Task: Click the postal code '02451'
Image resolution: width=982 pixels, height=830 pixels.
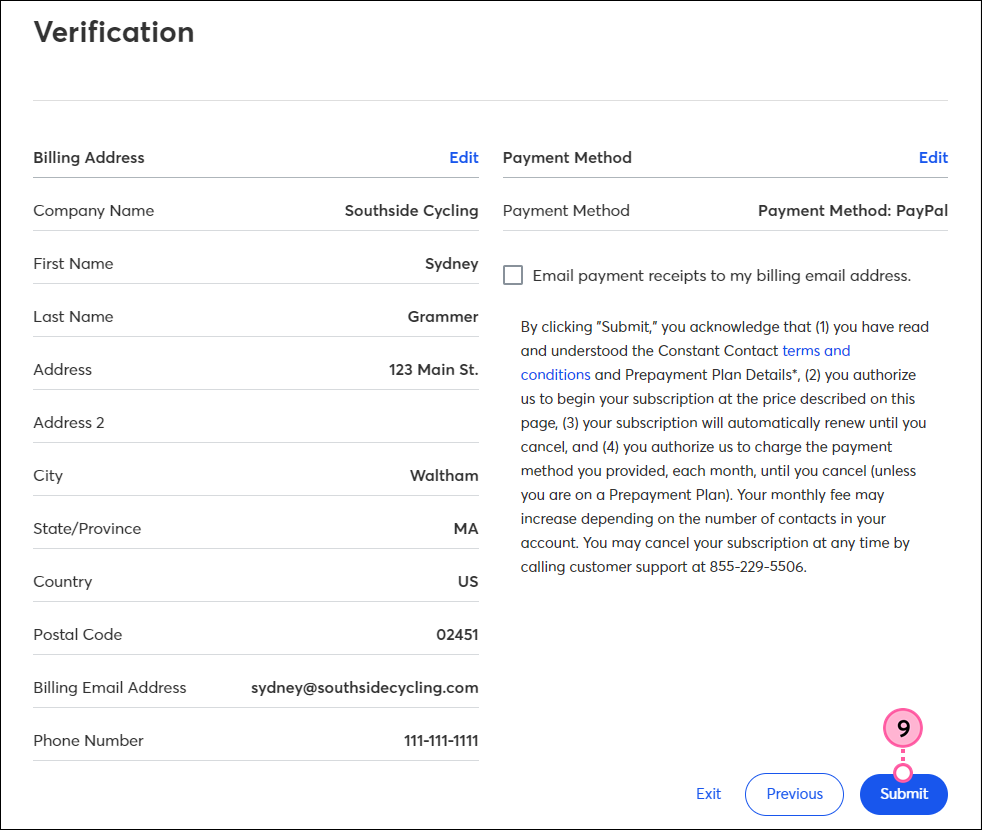Action: (457, 635)
